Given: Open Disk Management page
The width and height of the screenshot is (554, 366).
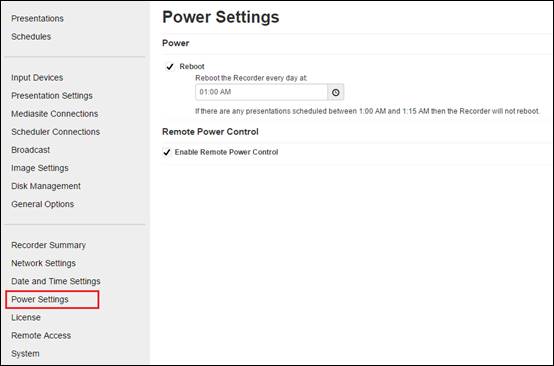Looking at the screenshot, I should (x=46, y=186).
